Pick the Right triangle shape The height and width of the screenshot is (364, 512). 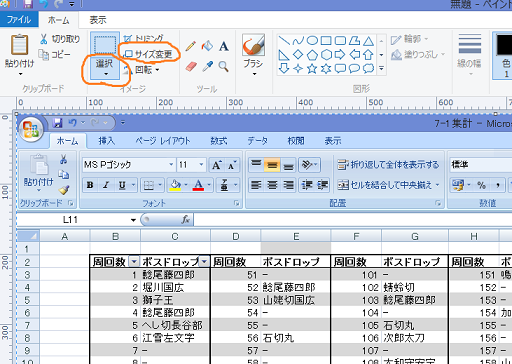pos(284,55)
